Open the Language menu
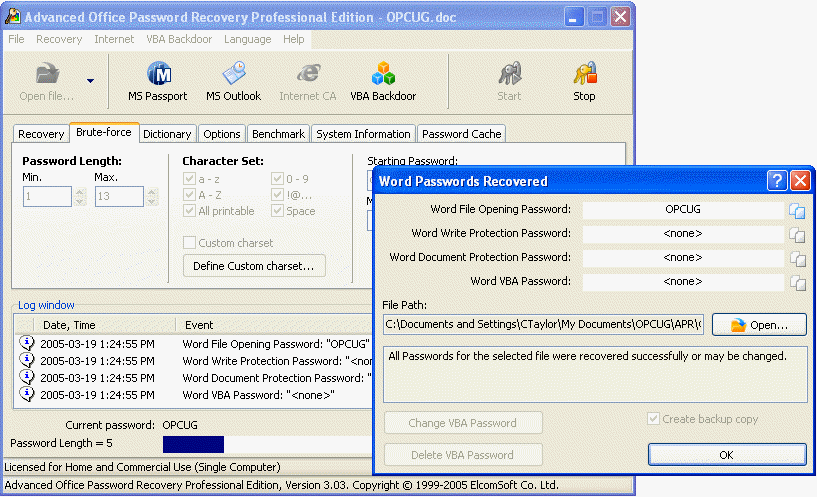Image resolution: width=817 pixels, height=497 pixels. pyautogui.click(x=247, y=39)
